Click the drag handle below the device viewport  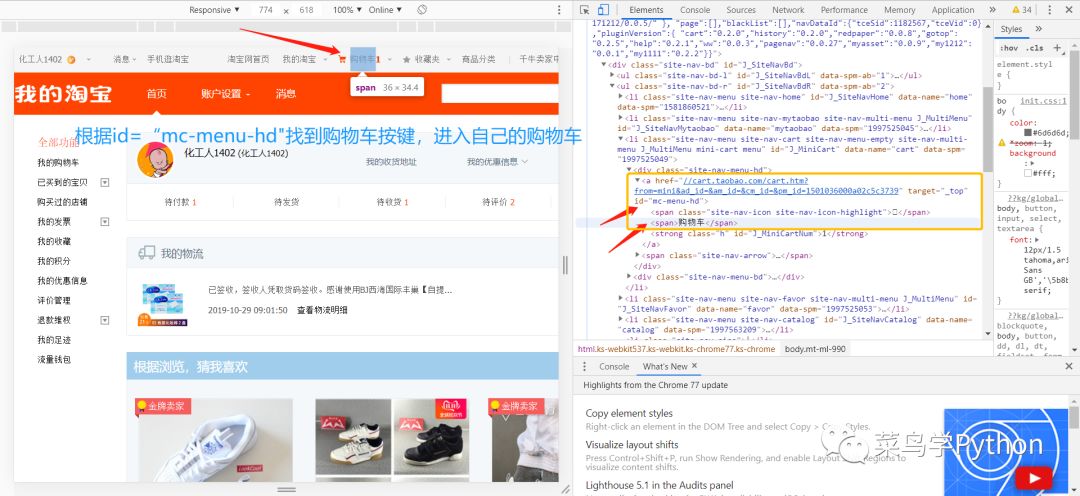click(287, 488)
